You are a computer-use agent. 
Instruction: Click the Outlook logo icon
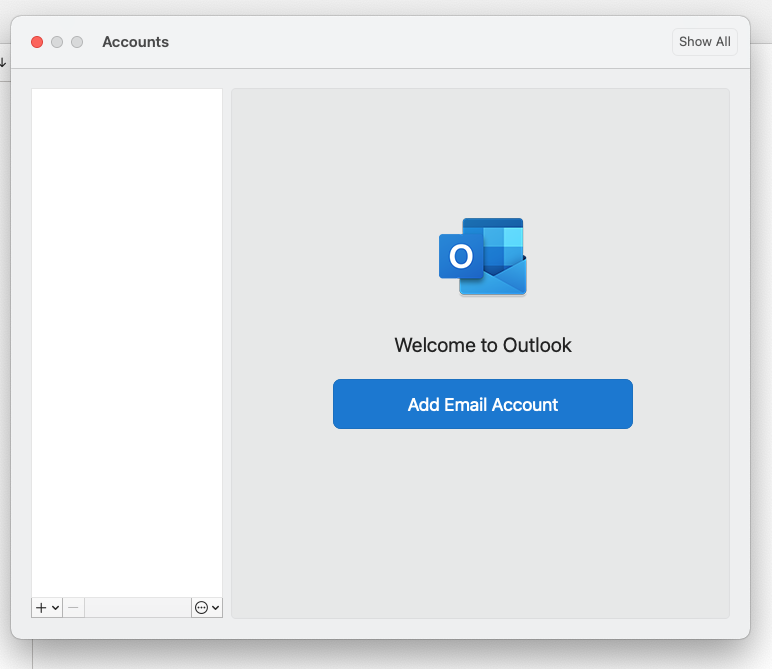(x=482, y=256)
